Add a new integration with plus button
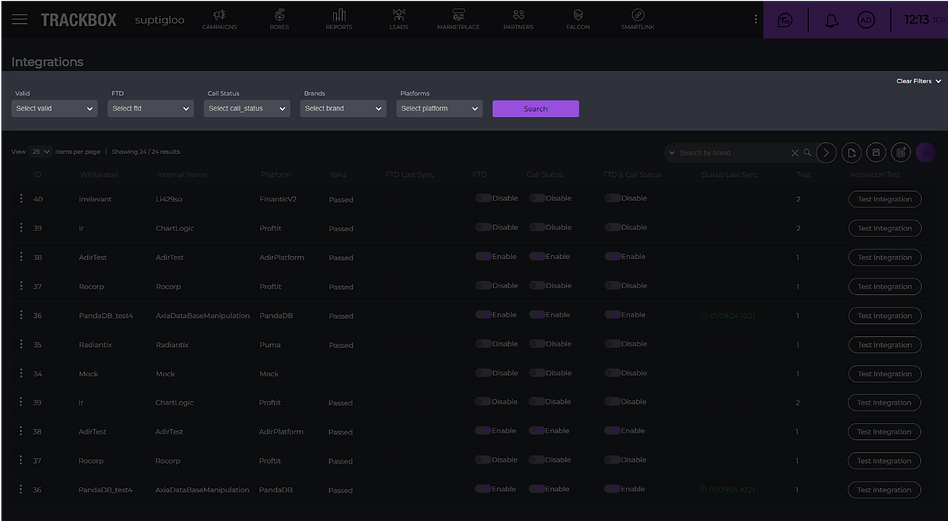The width and height of the screenshot is (948, 521). (x=926, y=153)
